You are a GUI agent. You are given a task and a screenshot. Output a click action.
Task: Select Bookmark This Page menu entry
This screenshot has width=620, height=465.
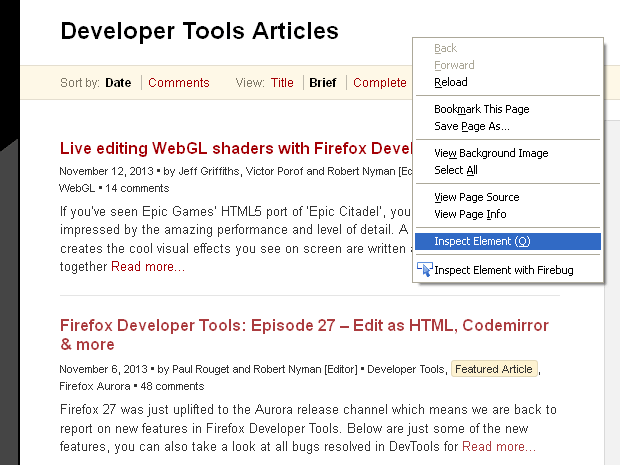[508, 109]
